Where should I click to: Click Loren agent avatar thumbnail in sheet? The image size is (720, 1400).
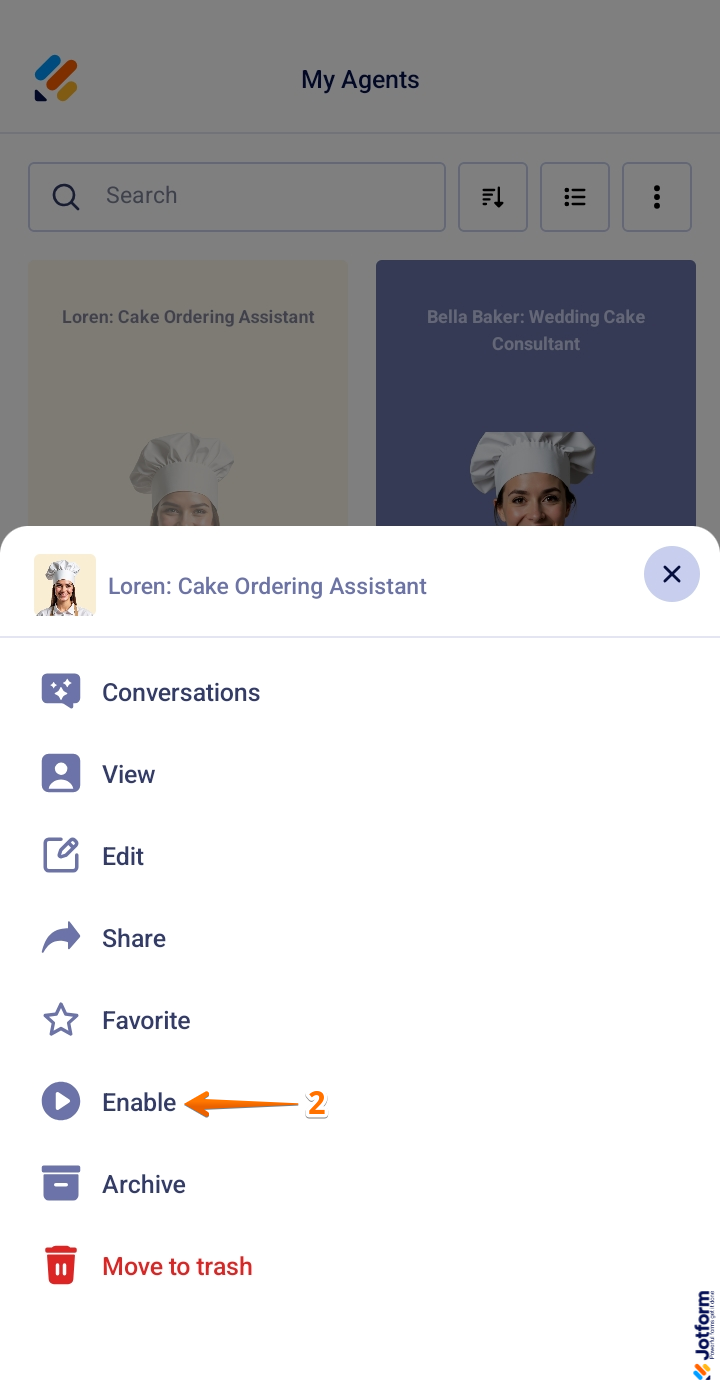(65, 585)
